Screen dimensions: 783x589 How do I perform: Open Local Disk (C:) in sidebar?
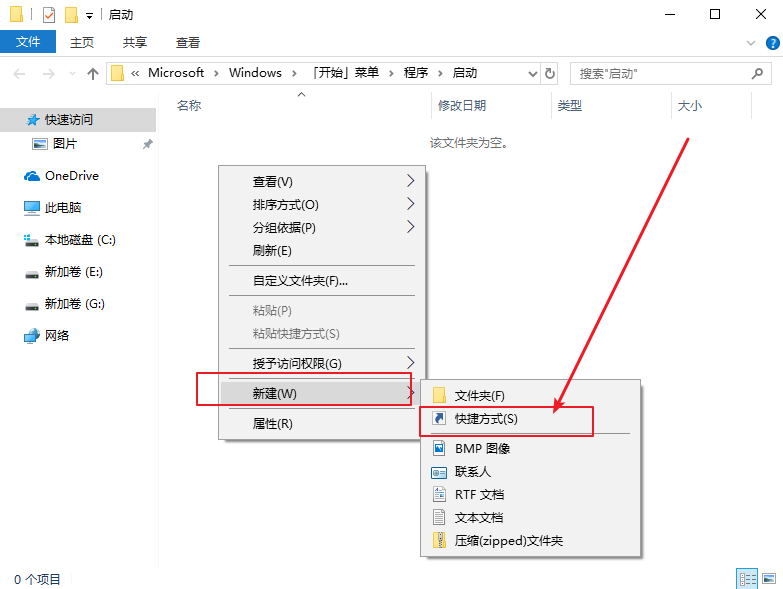(80, 240)
